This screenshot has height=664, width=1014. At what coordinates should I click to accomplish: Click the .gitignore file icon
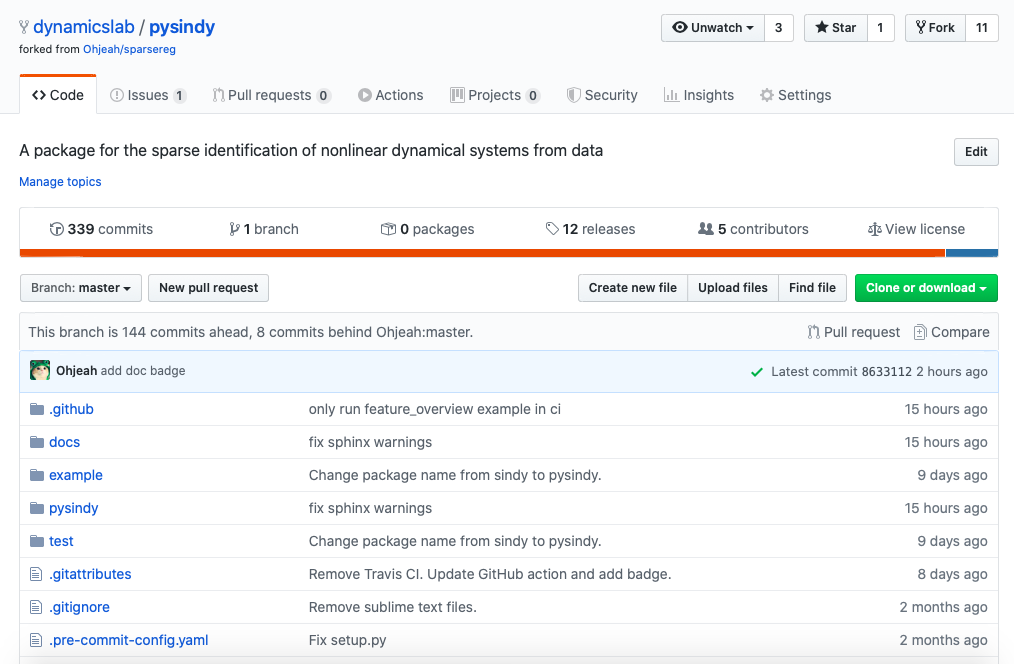click(x=36, y=607)
